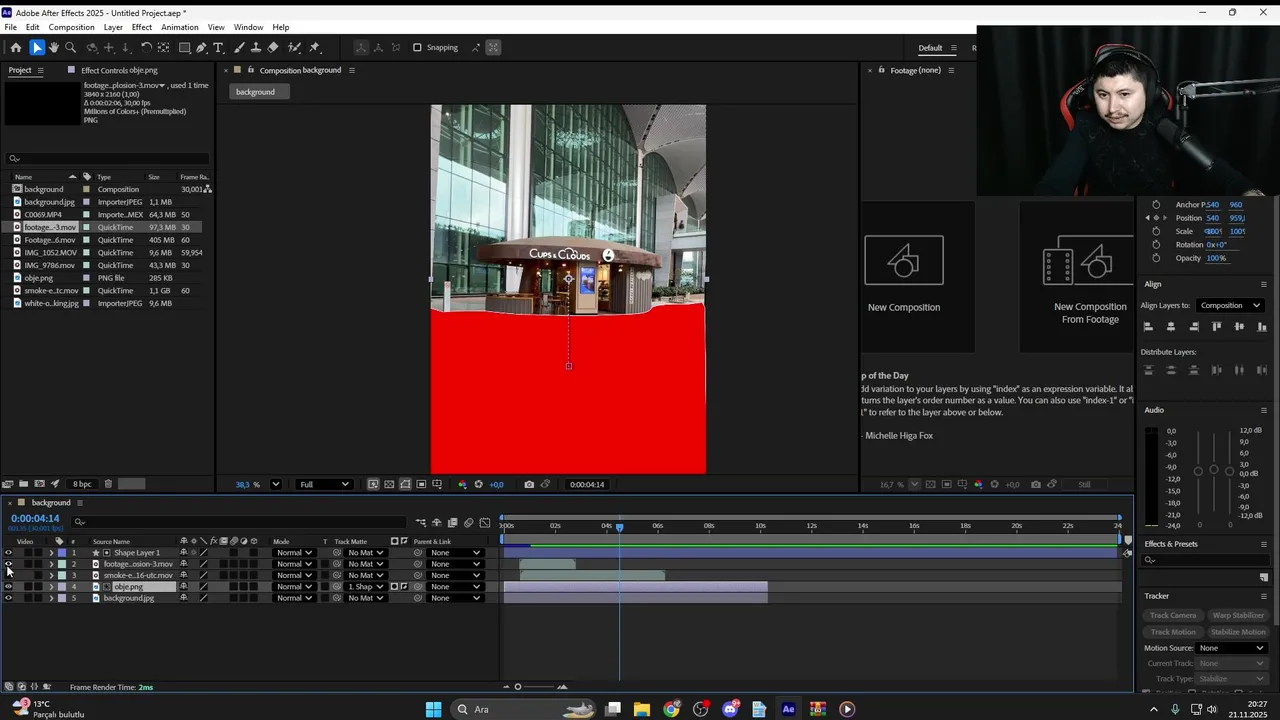Screen dimensions: 1280x720
Task: Click the obje.png layer label color swatch
Action: click(62, 587)
